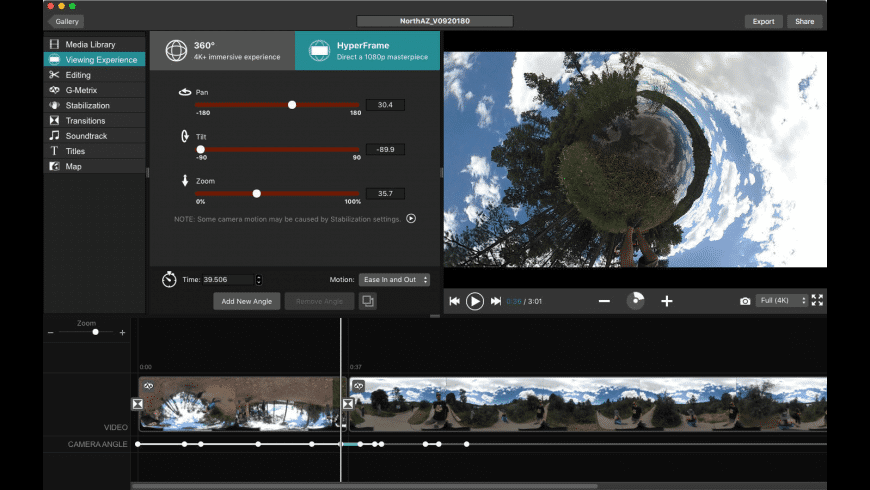Viewport: 870px width, 490px height.
Task: Skip to the next clip
Action: [496, 301]
